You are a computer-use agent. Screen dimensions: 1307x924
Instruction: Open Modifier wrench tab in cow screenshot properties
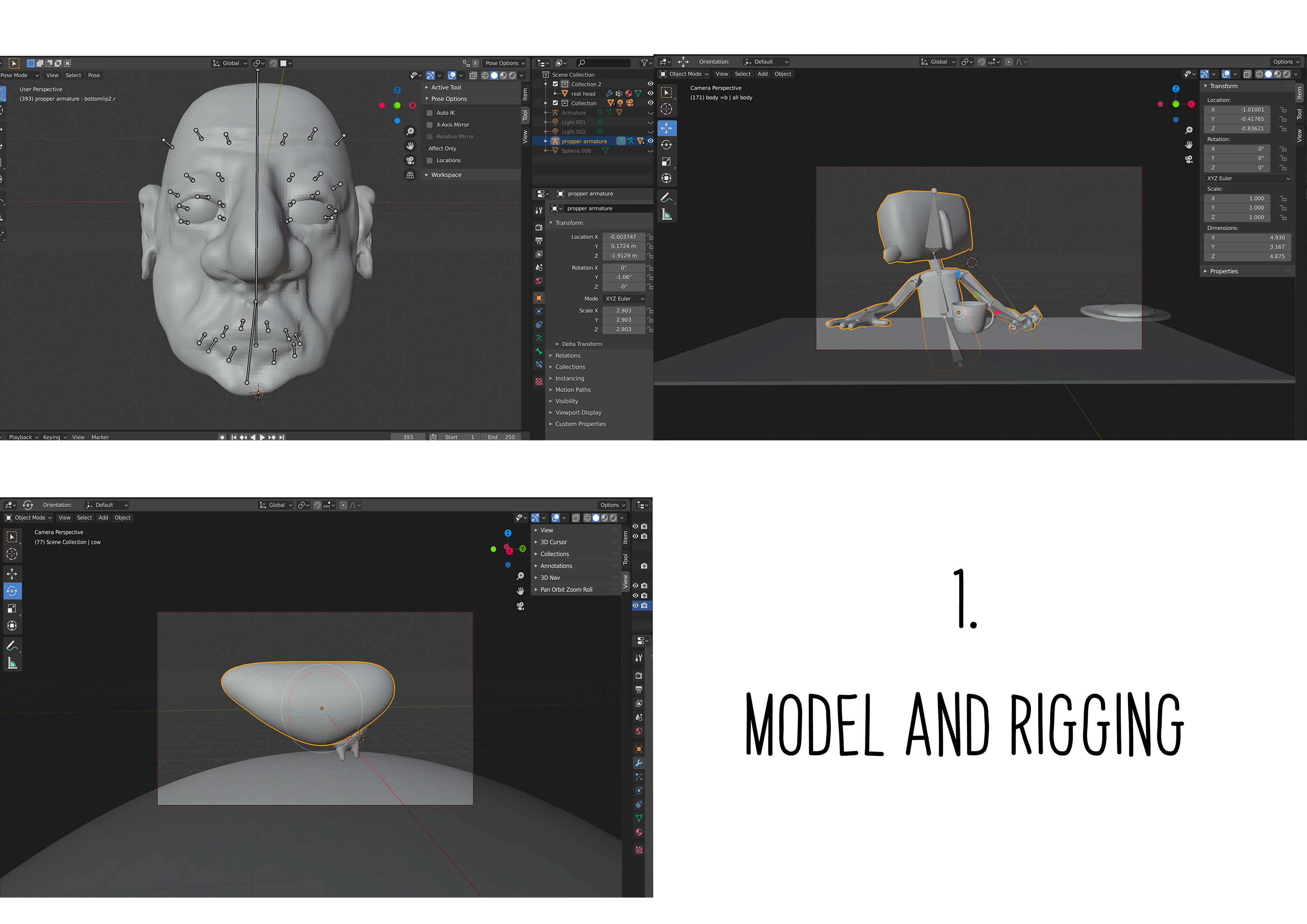(x=639, y=763)
